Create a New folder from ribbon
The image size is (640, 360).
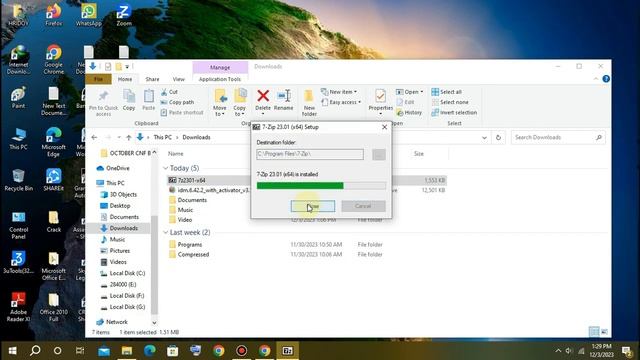309,103
